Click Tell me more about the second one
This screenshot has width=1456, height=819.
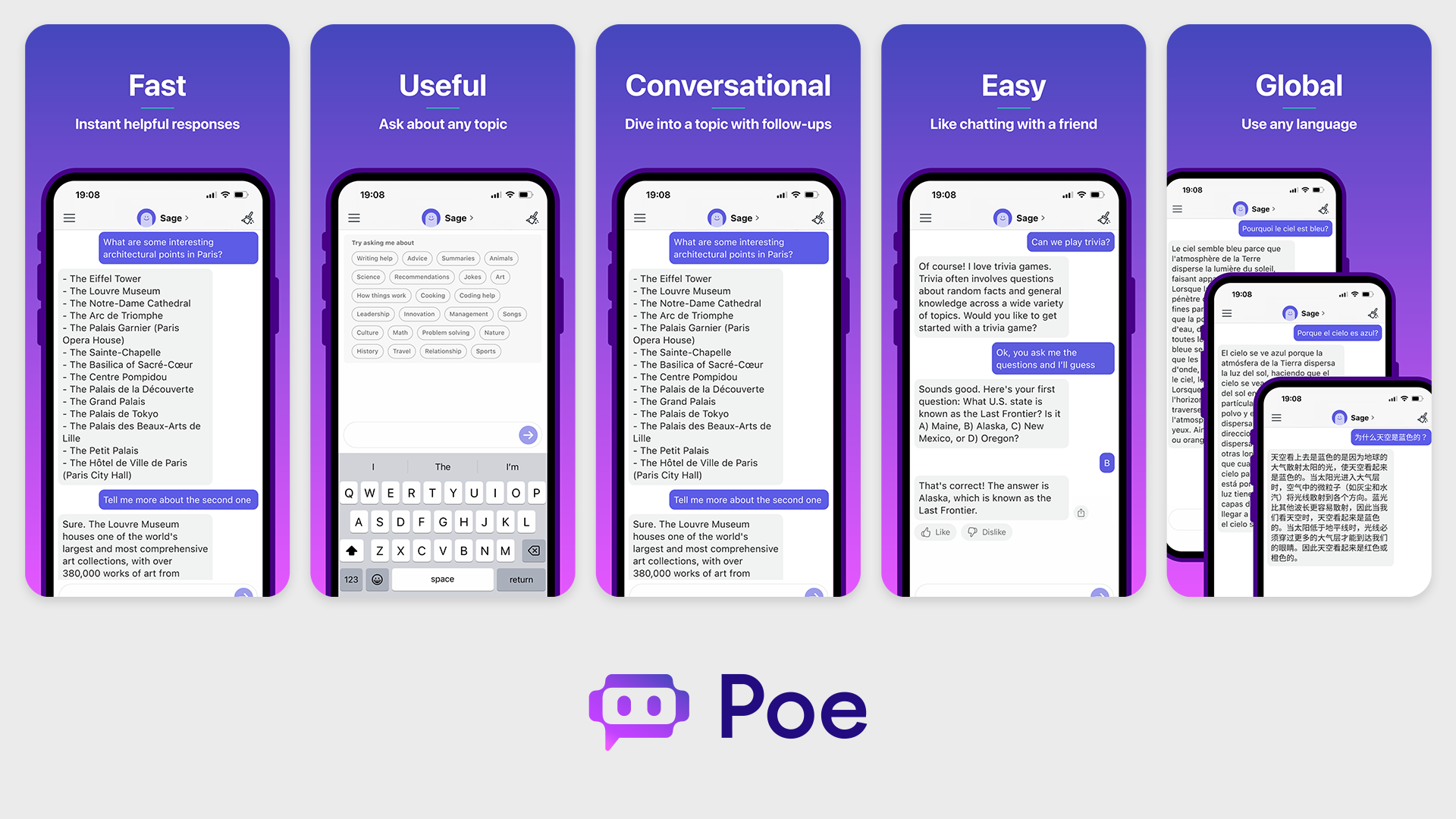pos(175,499)
